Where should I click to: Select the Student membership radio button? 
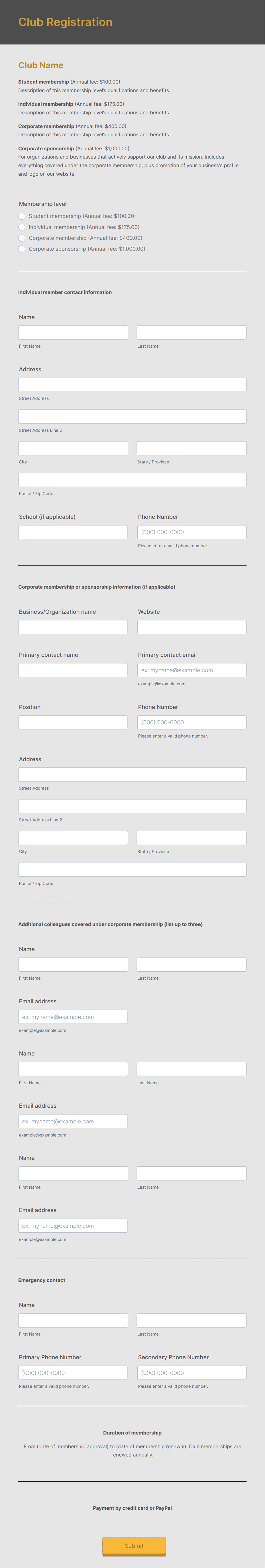[22, 216]
